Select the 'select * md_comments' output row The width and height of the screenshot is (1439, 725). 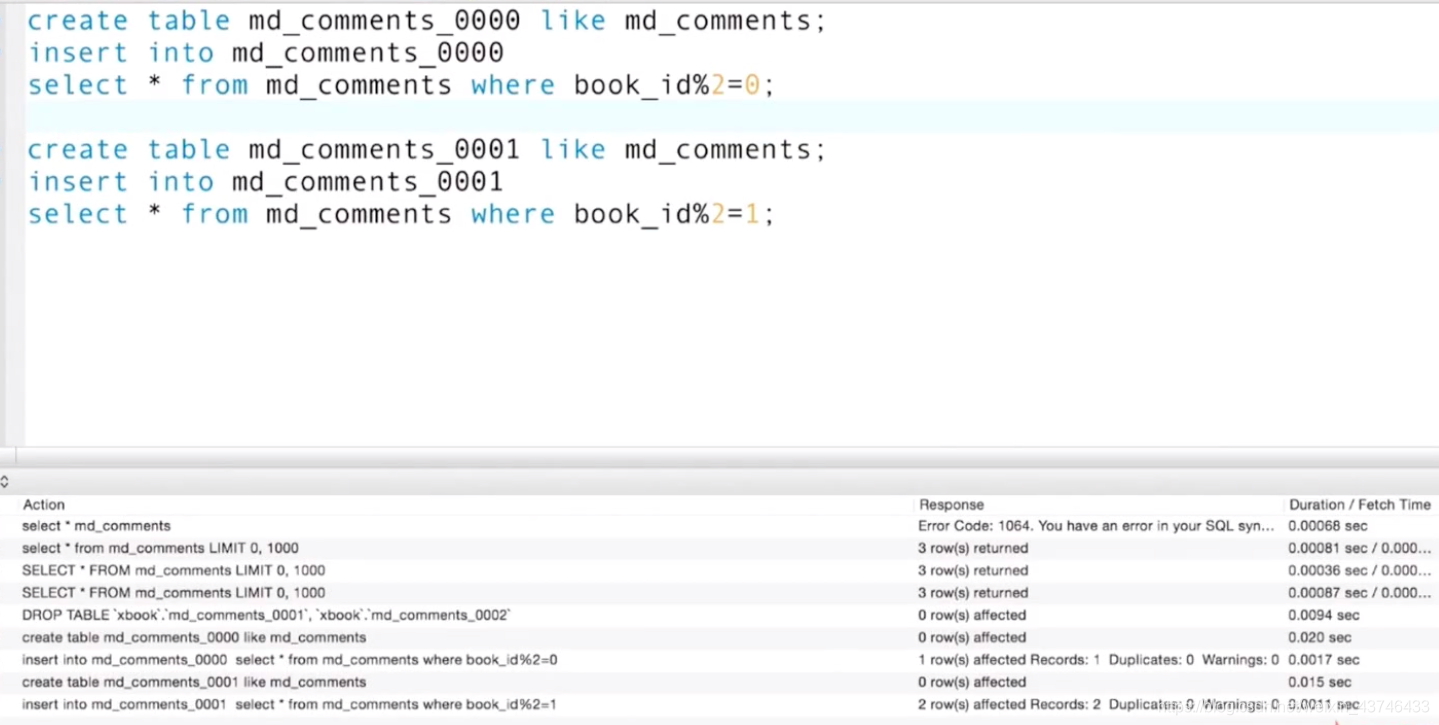[x=97, y=526]
